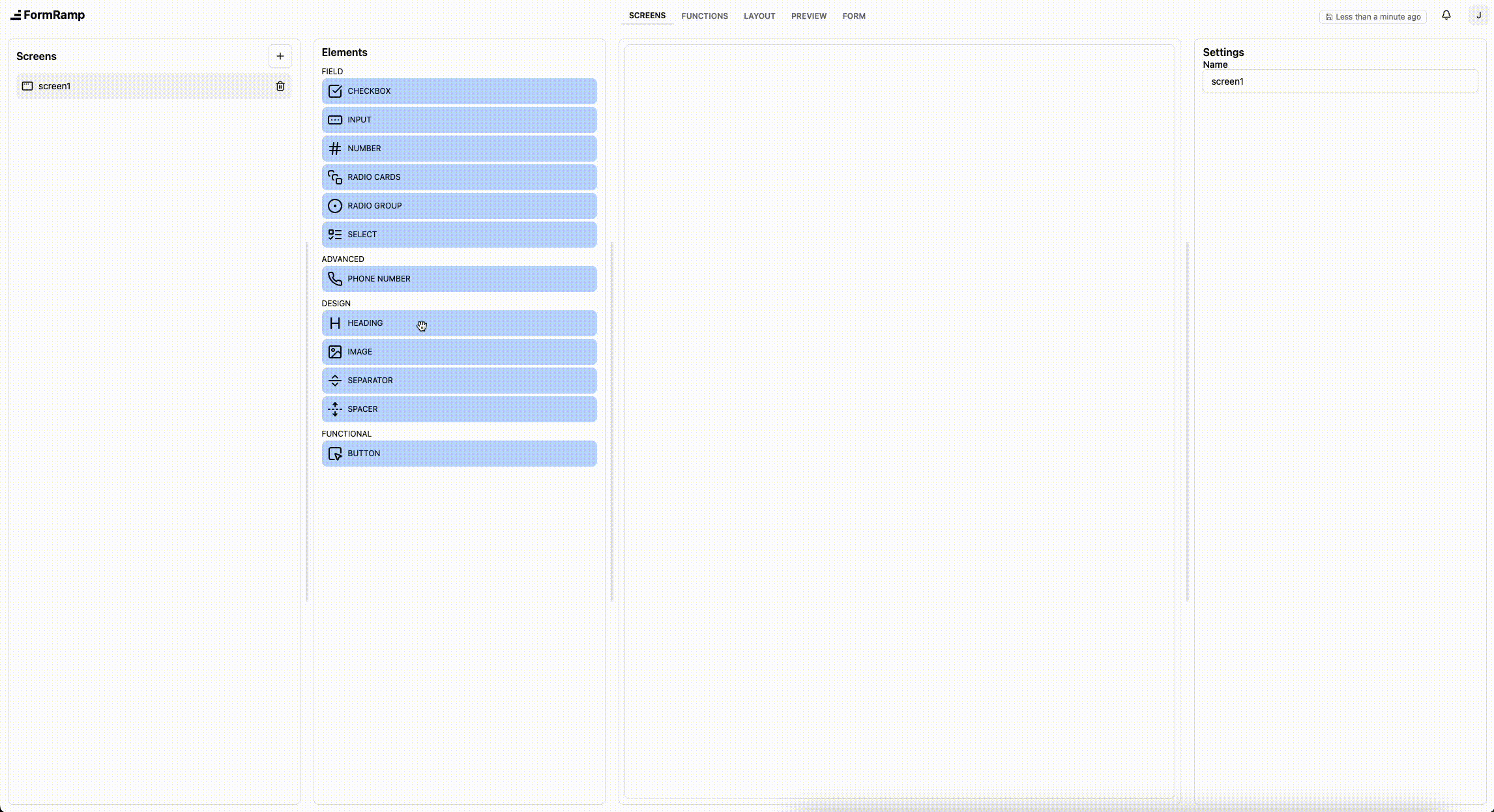Click the RADIO GROUP element icon
Screen dimensions: 1494x812
coord(335,205)
